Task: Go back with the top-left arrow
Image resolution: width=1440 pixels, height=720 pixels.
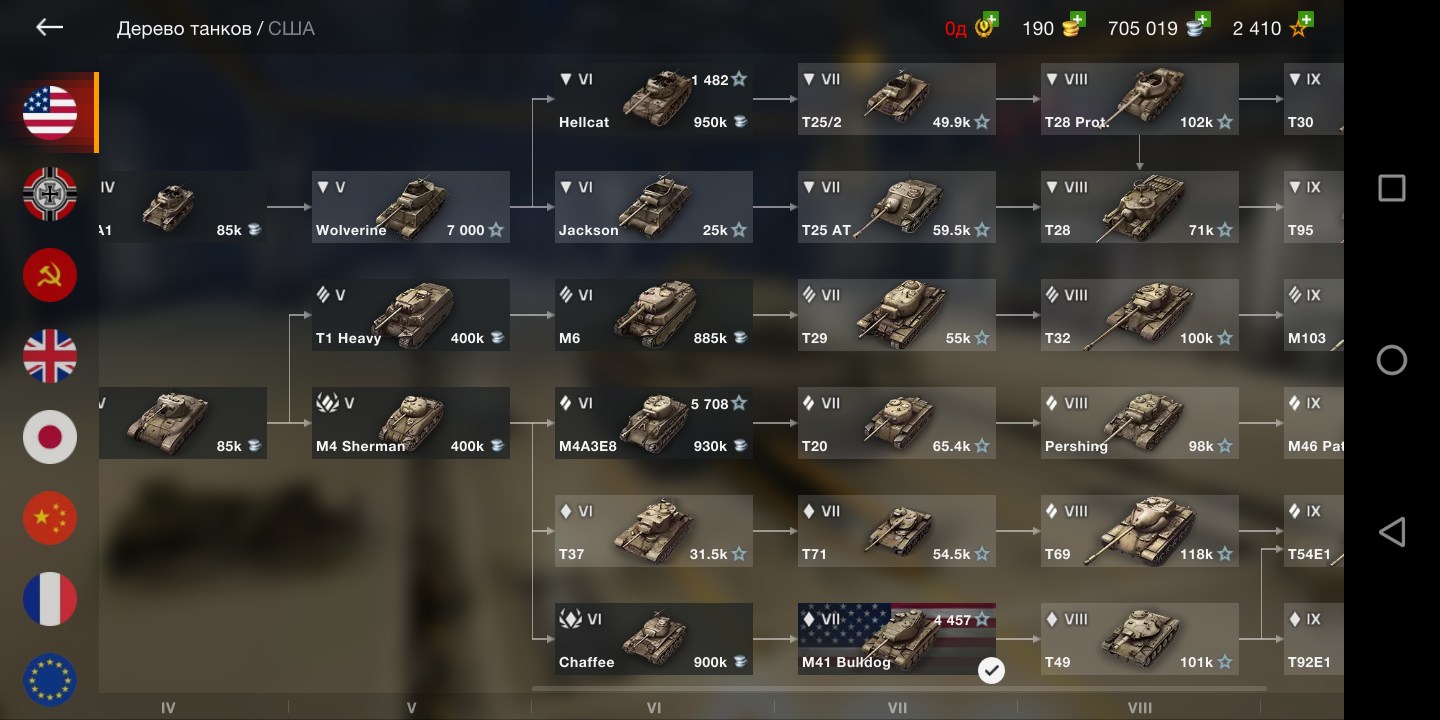Action: (50, 28)
